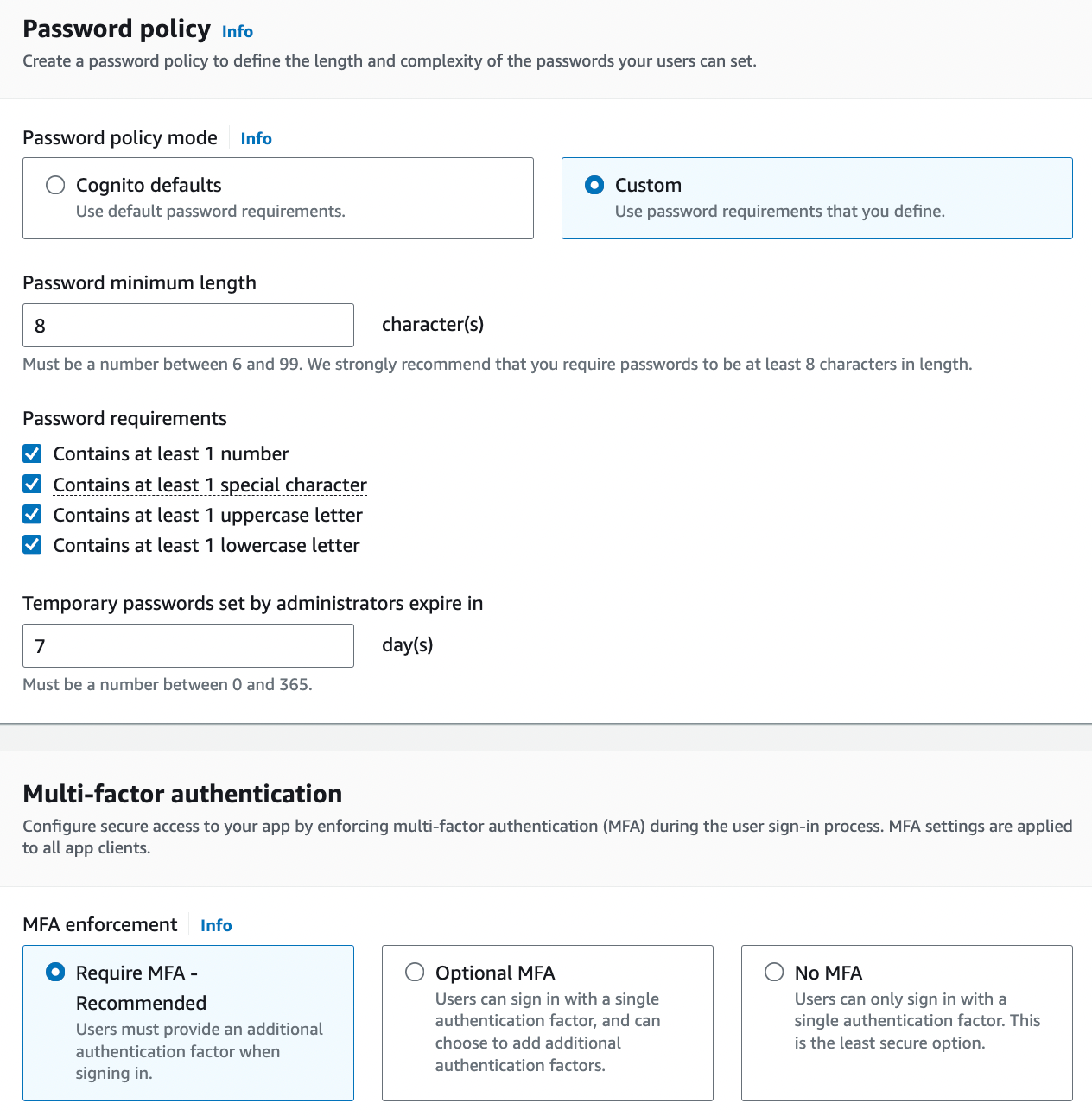
Task: Open Info next to Password policy mode
Action: [256, 138]
